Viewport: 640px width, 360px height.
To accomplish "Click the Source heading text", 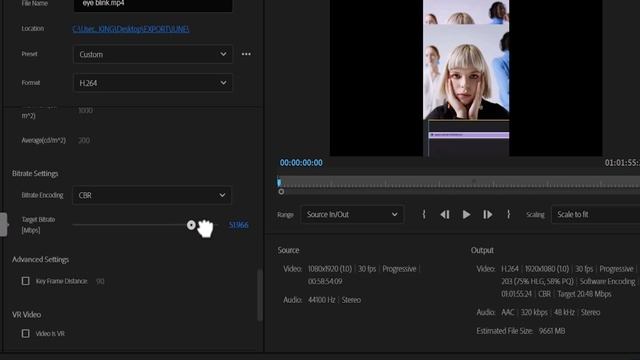I will click(288, 250).
